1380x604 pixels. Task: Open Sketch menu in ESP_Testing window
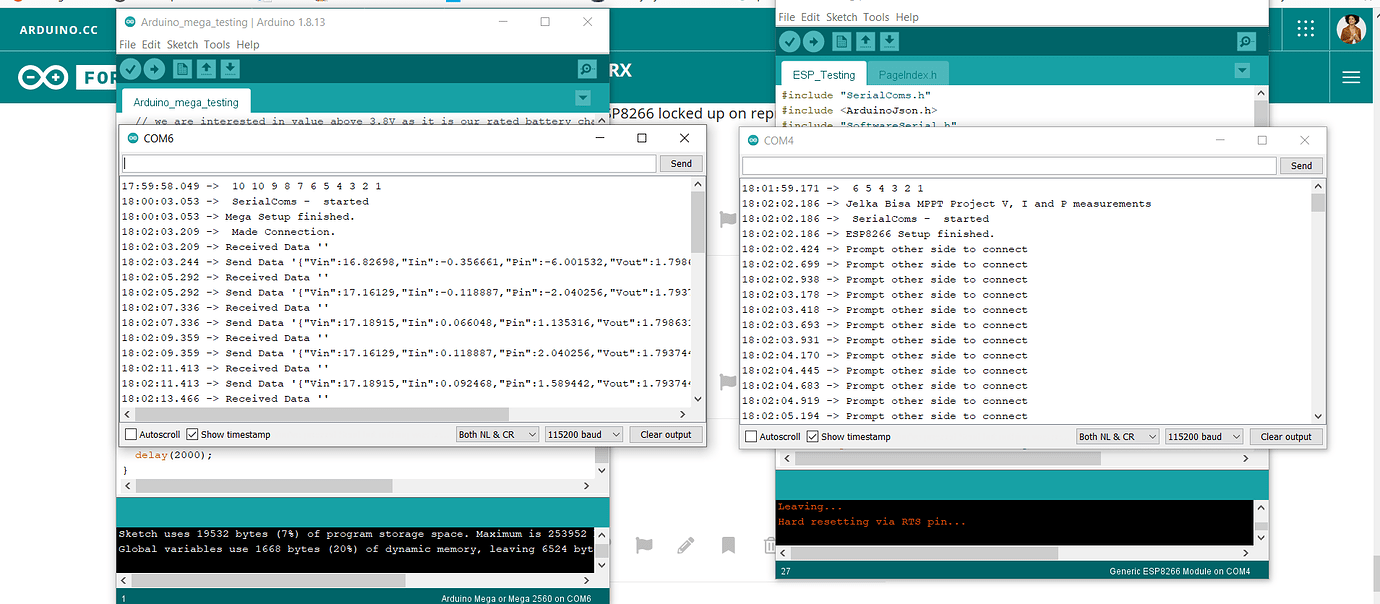(842, 17)
